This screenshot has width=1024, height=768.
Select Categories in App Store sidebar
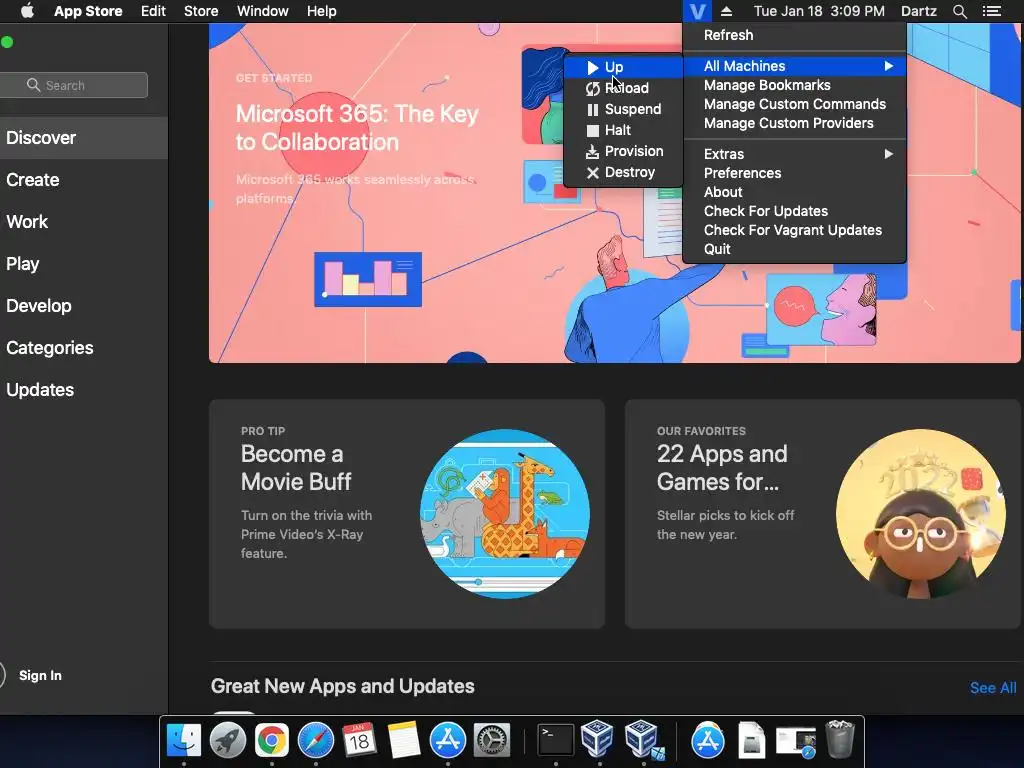[84, 347]
